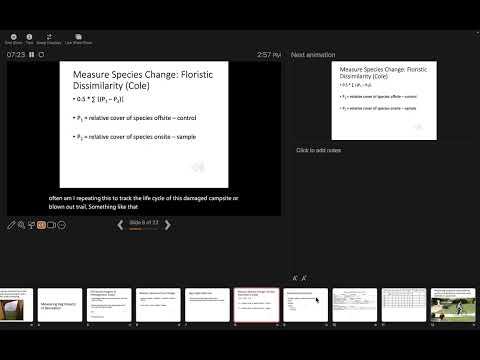The width and height of the screenshot is (480, 360).
Task: Click into the Click to add notes area
Action: 318,150
